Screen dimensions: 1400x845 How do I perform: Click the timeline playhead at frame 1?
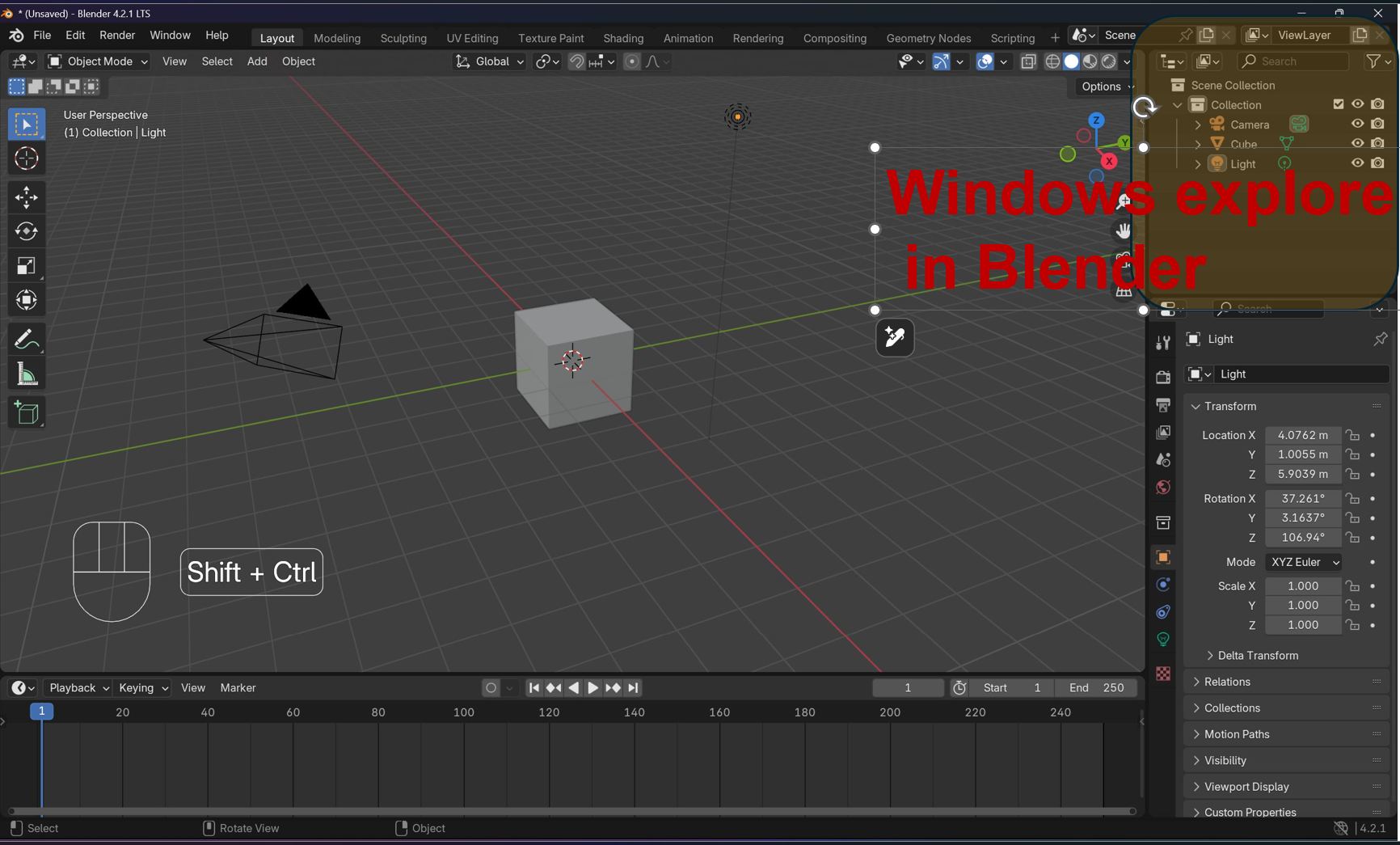click(42, 712)
